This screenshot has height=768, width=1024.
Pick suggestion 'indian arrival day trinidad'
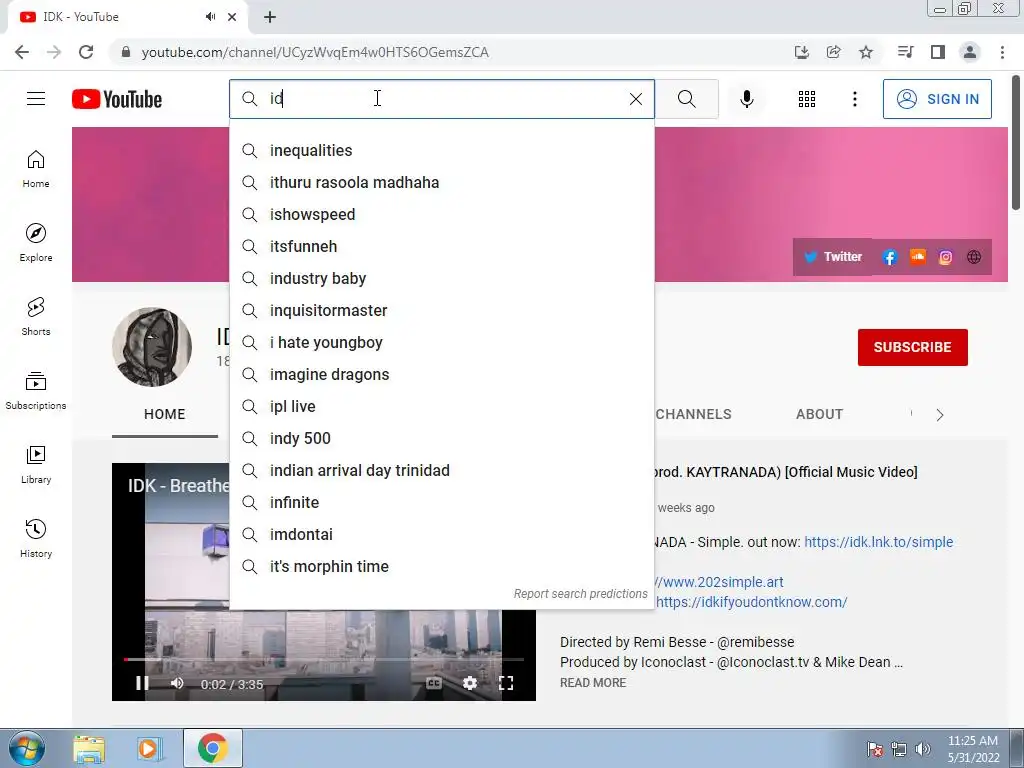pyautogui.click(x=442, y=470)
